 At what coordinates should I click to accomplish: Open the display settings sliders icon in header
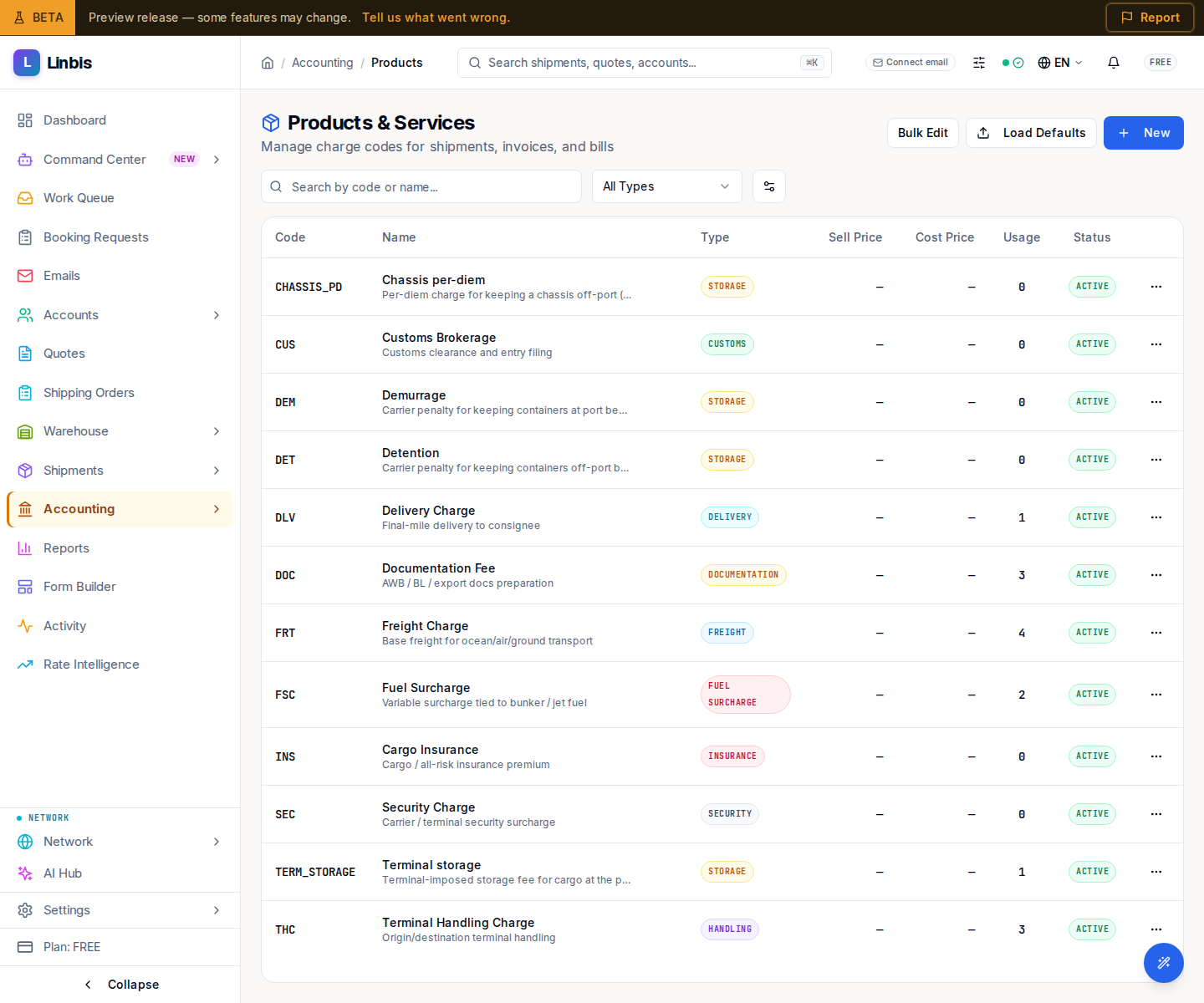point(979,63)
